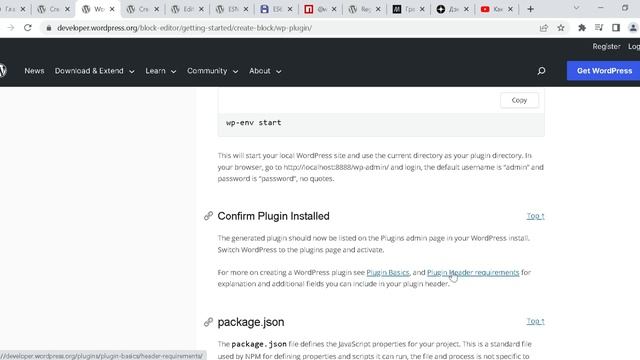Screen dimensions: 640x360
Task: Click the Register link
Action: (x=606, y=47)
